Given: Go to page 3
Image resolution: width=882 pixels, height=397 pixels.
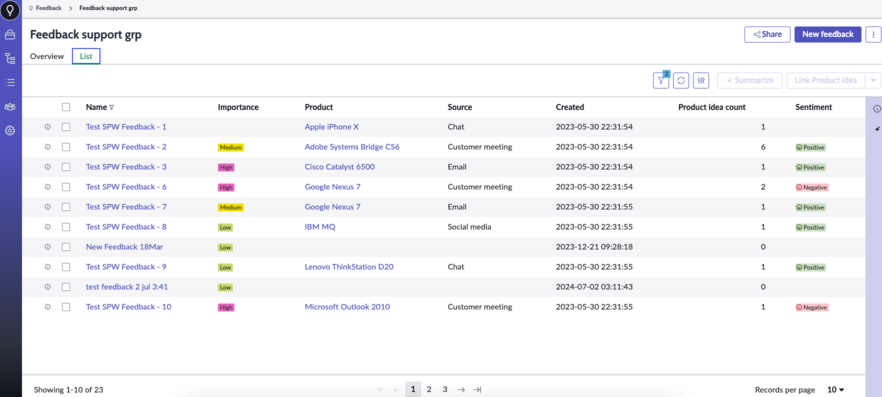Looking at the screenshot, I should (445, 389).
